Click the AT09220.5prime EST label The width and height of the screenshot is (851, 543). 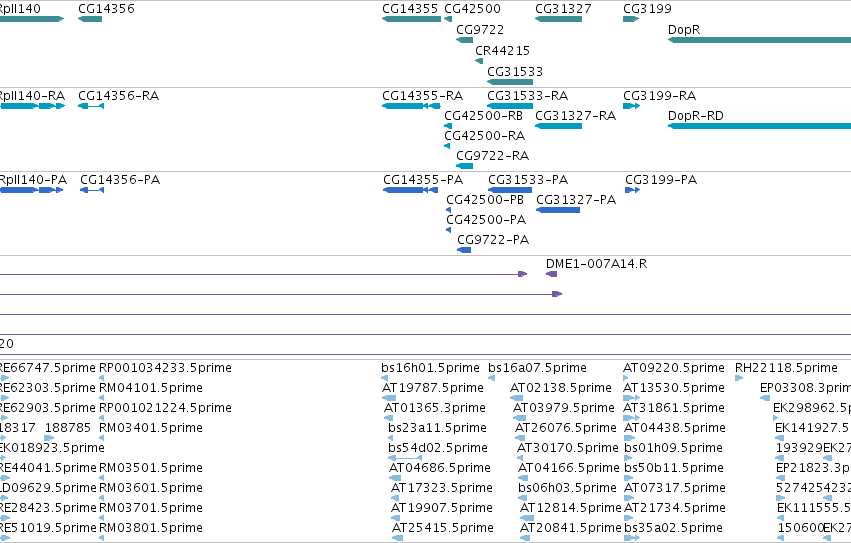[674, 368]
